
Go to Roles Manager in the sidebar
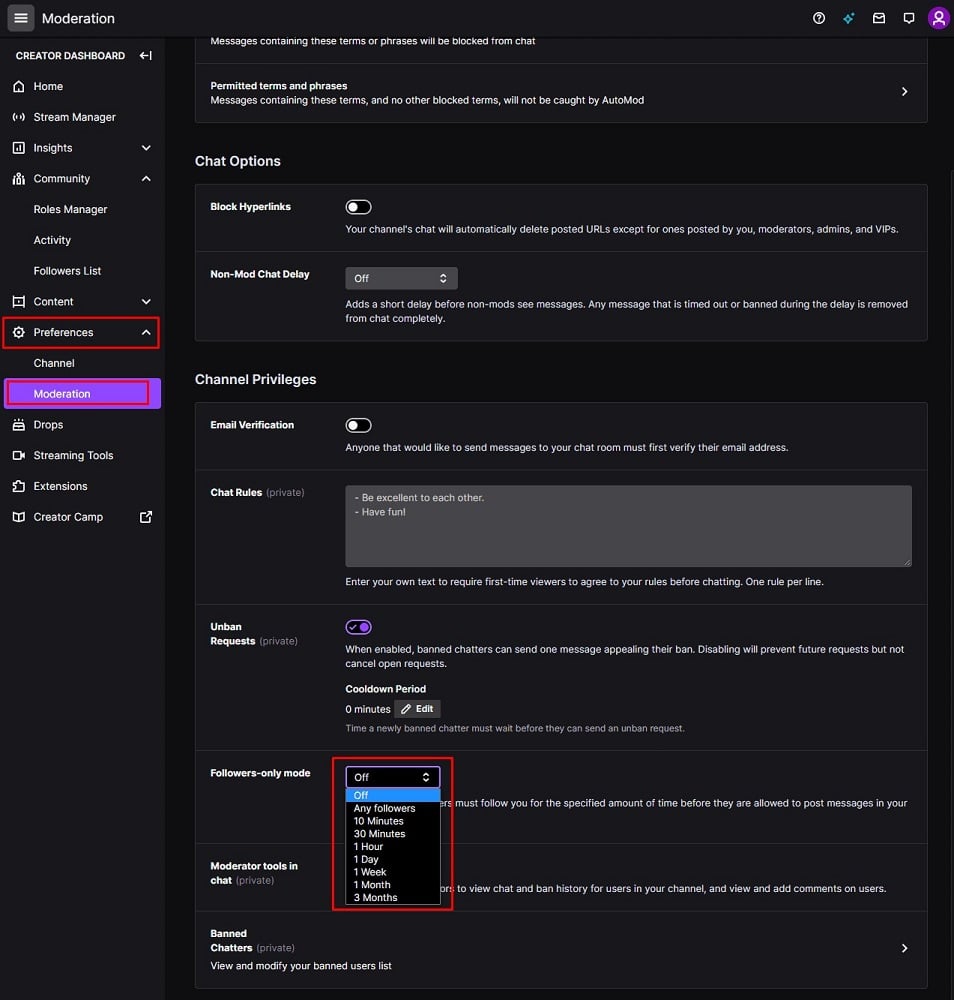pos(70,209)
